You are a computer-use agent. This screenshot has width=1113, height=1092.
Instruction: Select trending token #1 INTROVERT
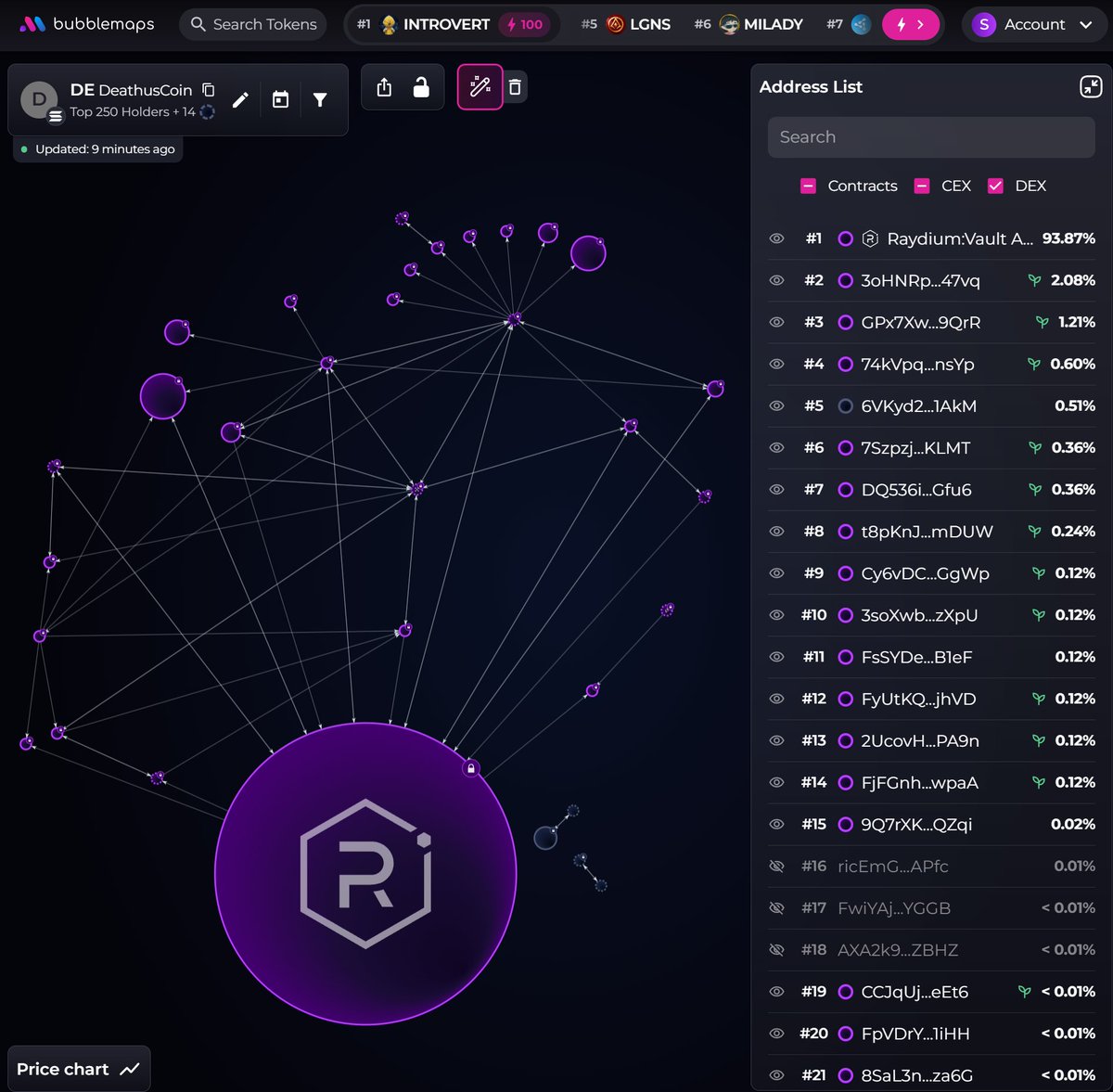[x=454, y=24]
